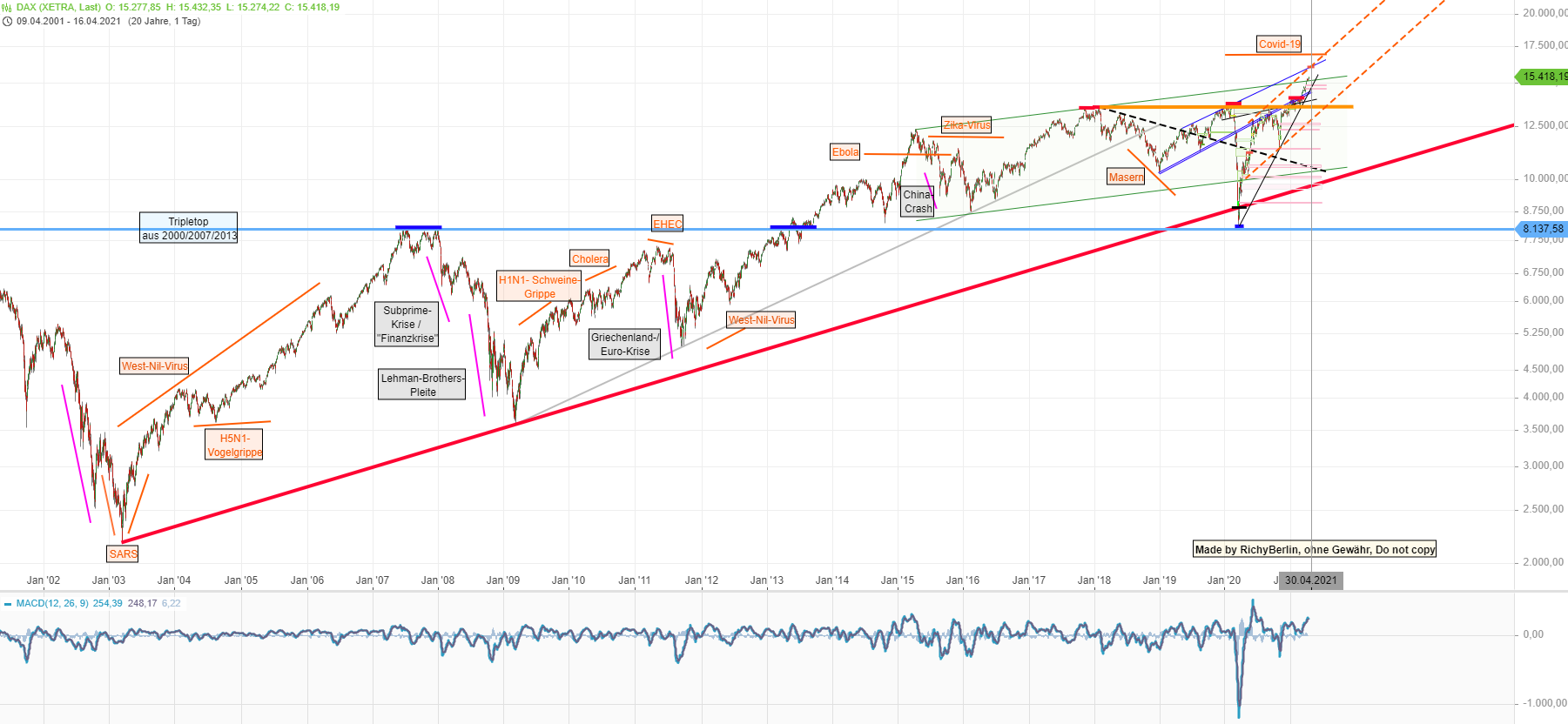Select the Masern annotation label
The width and height of the screenshot is (1568, 724).
coord(1126,177)
